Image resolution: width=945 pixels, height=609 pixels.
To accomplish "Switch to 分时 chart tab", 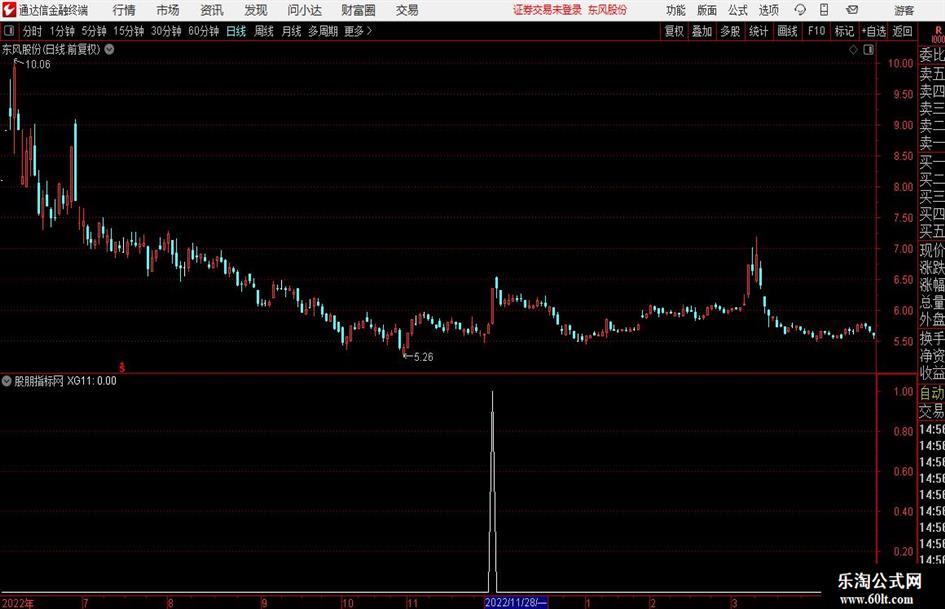I will pyautogui.click(x=33, y=31).
